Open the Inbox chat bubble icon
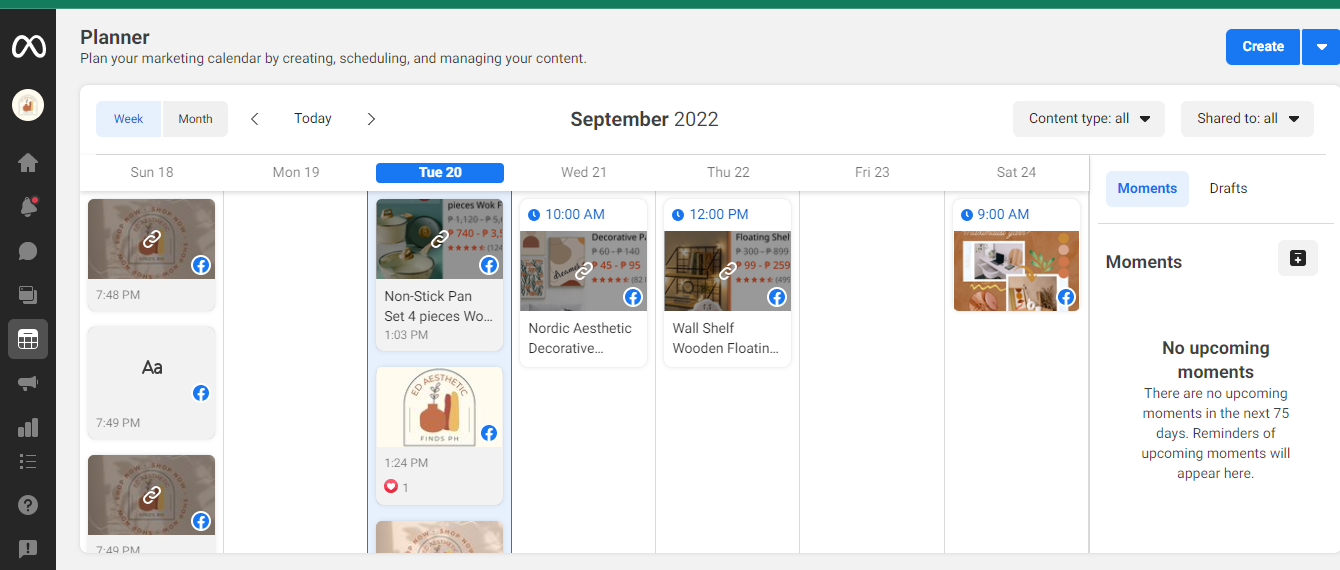This screenshot has width=1340, height=570. 28,251
